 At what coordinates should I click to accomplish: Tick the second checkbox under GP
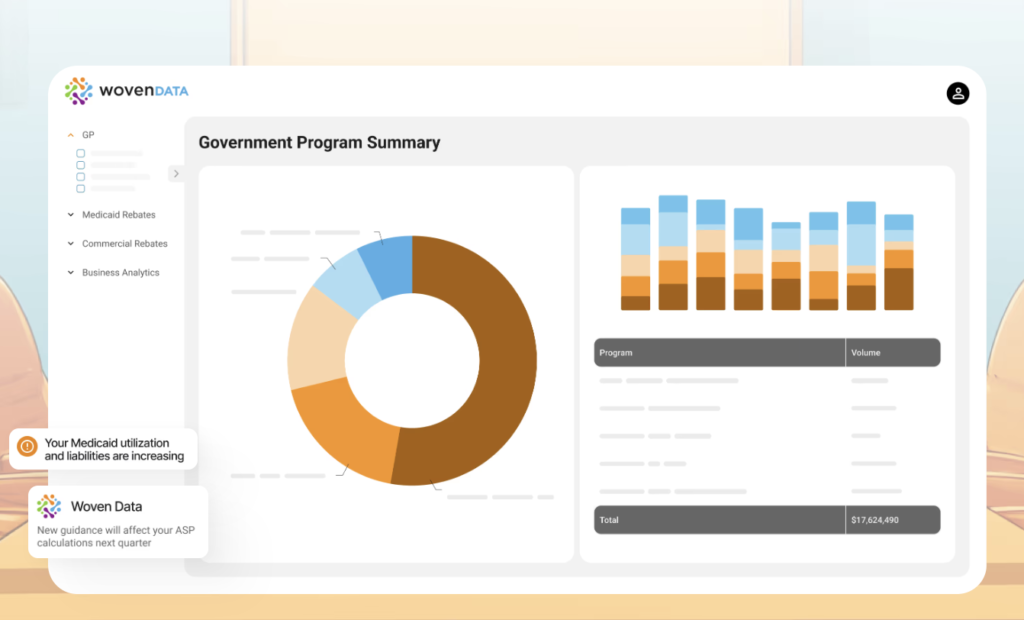click(x=80, y=165)
